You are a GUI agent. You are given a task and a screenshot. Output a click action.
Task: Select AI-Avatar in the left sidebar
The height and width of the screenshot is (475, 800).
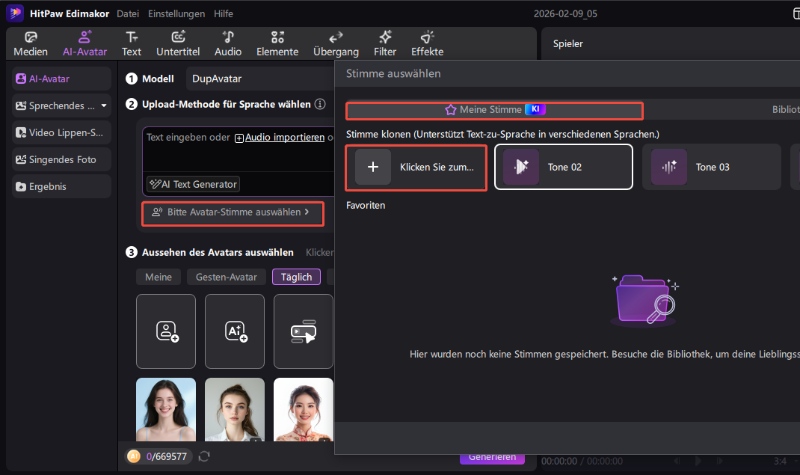tap(61, 79)
